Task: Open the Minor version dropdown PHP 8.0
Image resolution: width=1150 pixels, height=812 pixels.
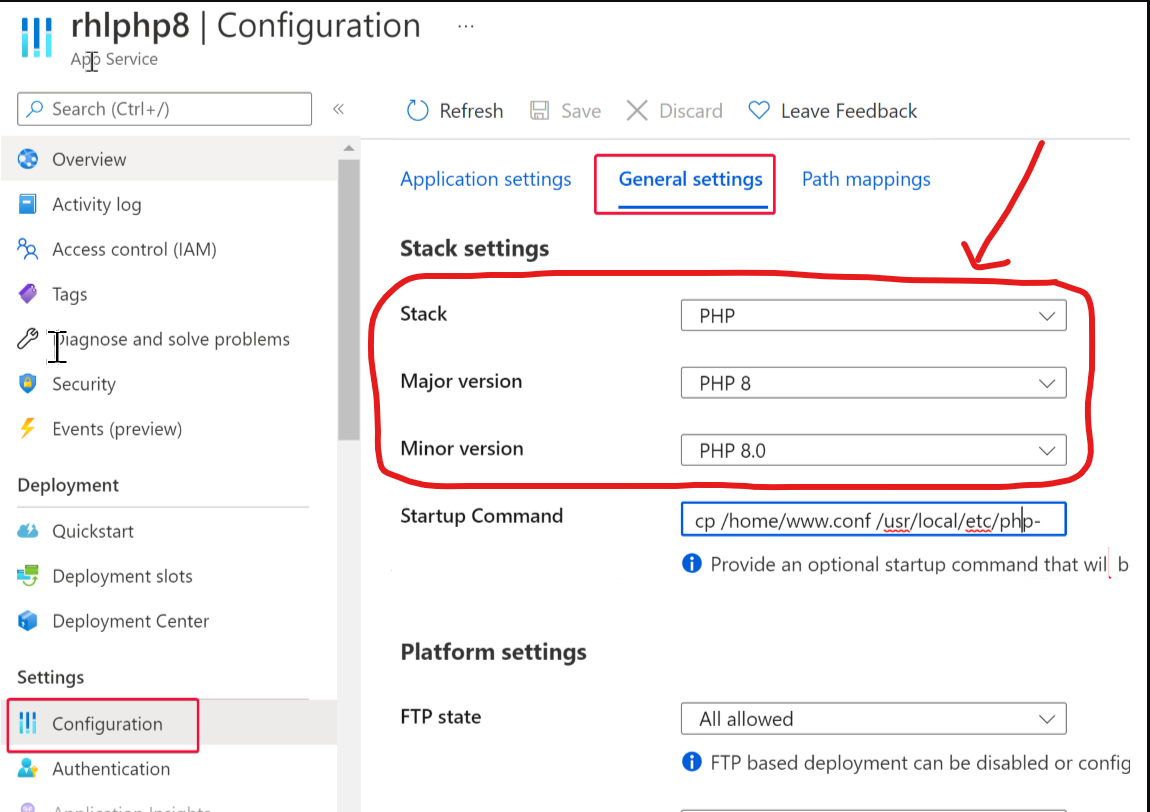Action: coord(874,450)
